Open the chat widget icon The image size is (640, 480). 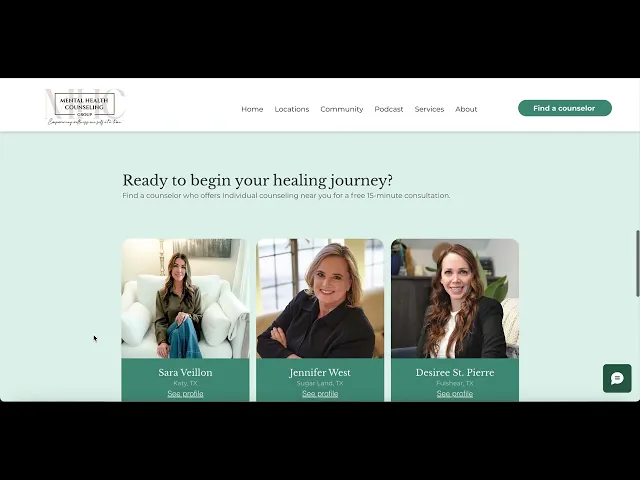[617, 378]
